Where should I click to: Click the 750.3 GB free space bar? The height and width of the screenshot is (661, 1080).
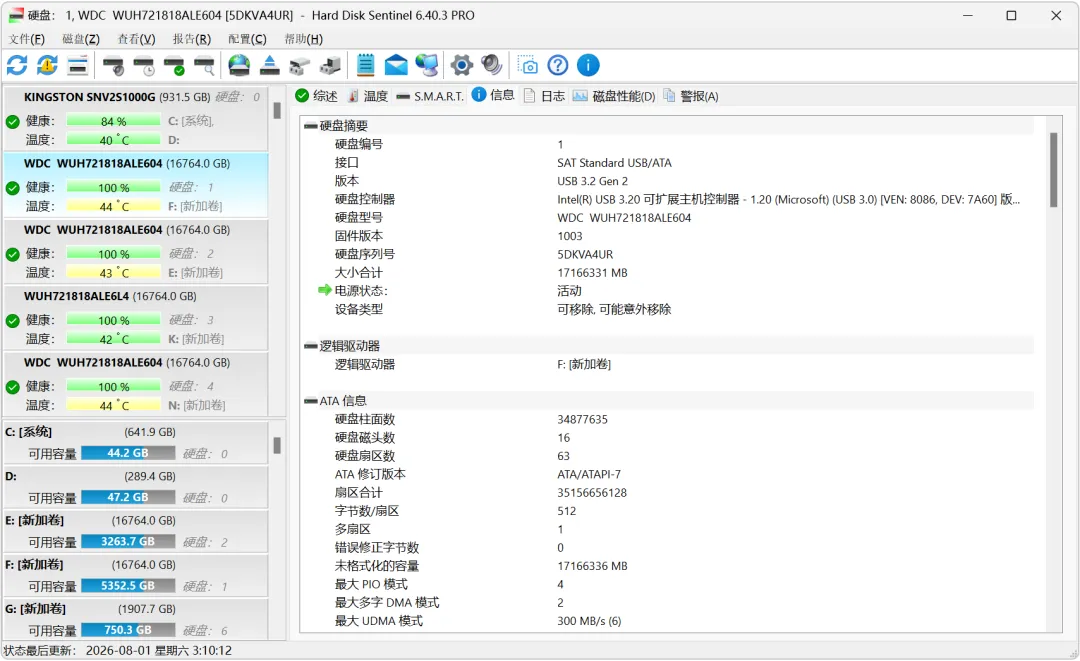pyautogui.click(x=128, y=630)
